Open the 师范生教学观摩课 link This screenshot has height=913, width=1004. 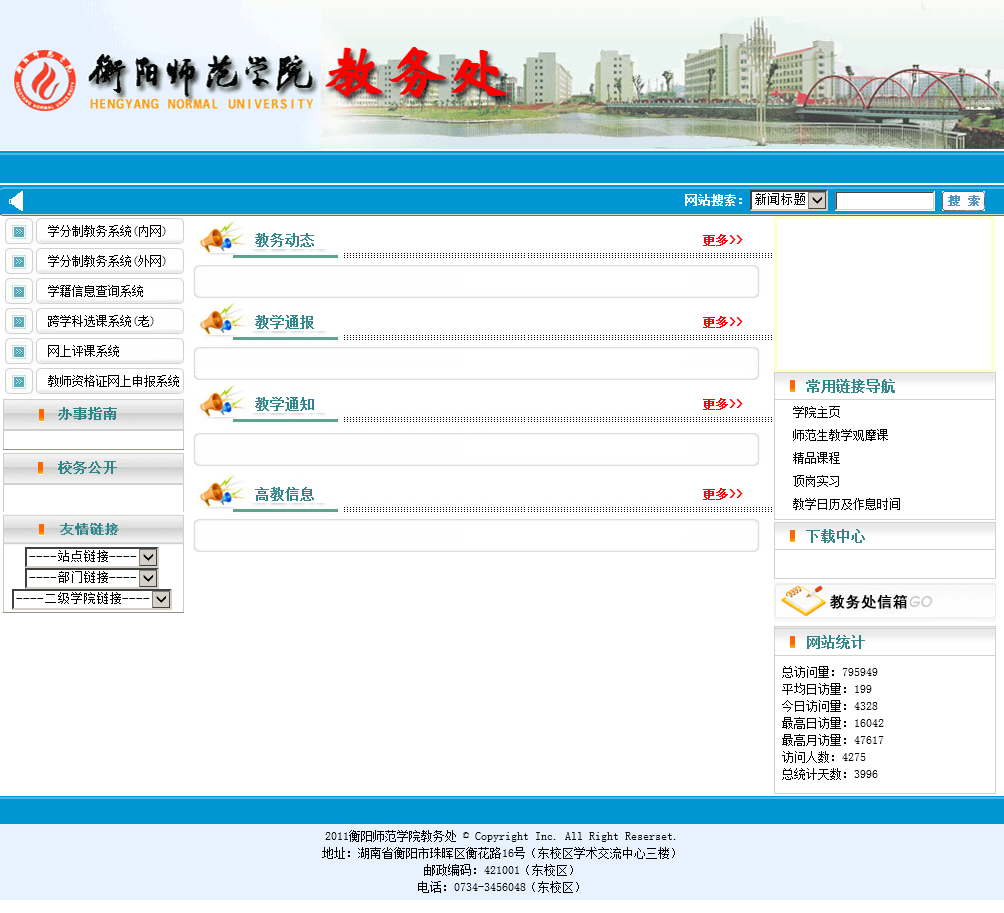click(840, 435)
